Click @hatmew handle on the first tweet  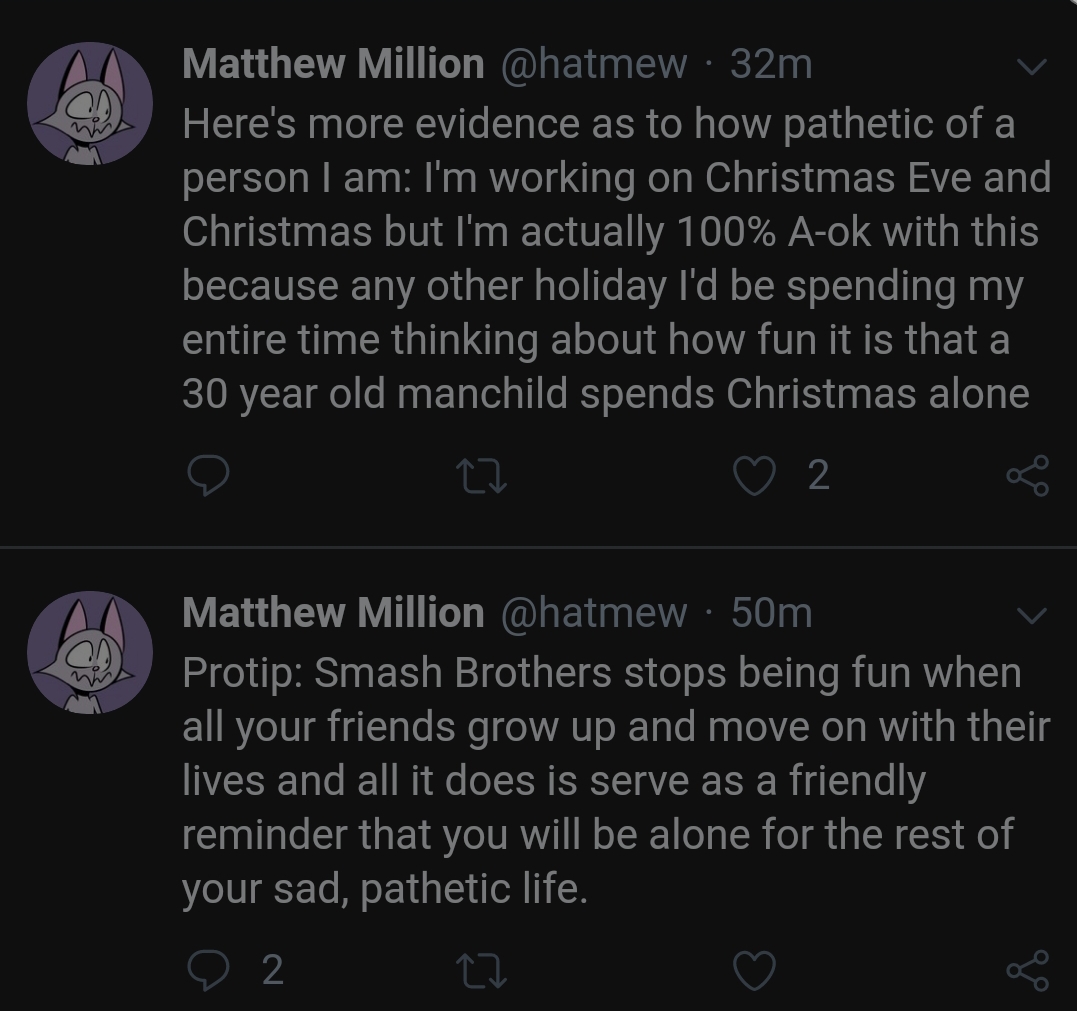pos(592,65)
